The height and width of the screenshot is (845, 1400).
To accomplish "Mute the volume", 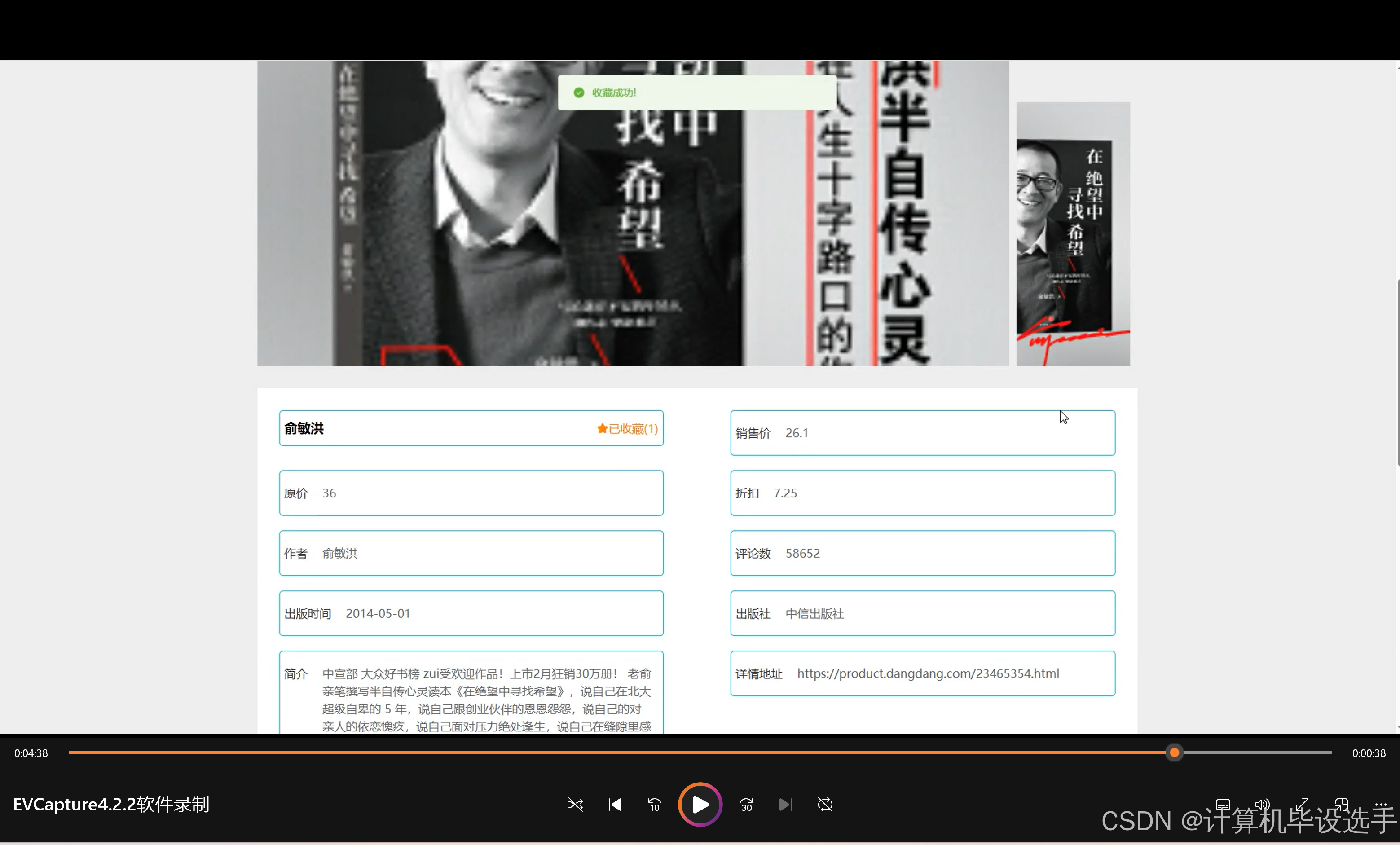I will (1262, 804).
